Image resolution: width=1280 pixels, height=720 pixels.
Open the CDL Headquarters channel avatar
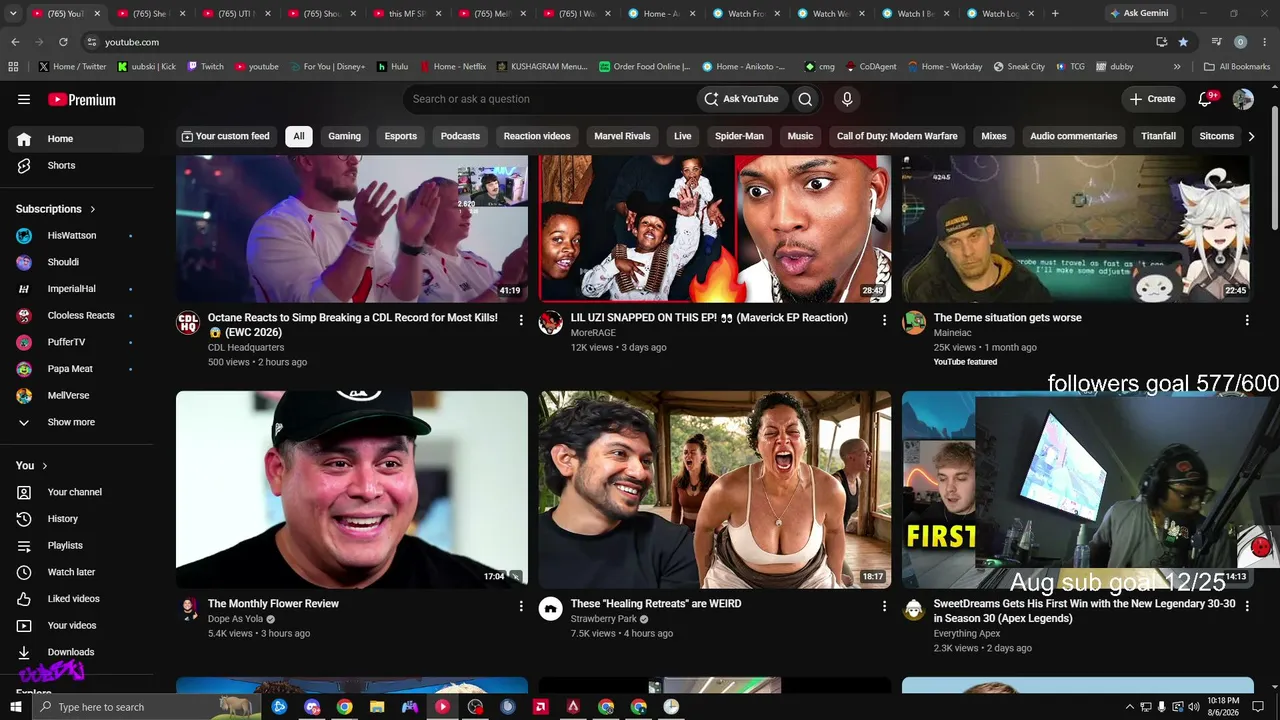coord(188,322)
